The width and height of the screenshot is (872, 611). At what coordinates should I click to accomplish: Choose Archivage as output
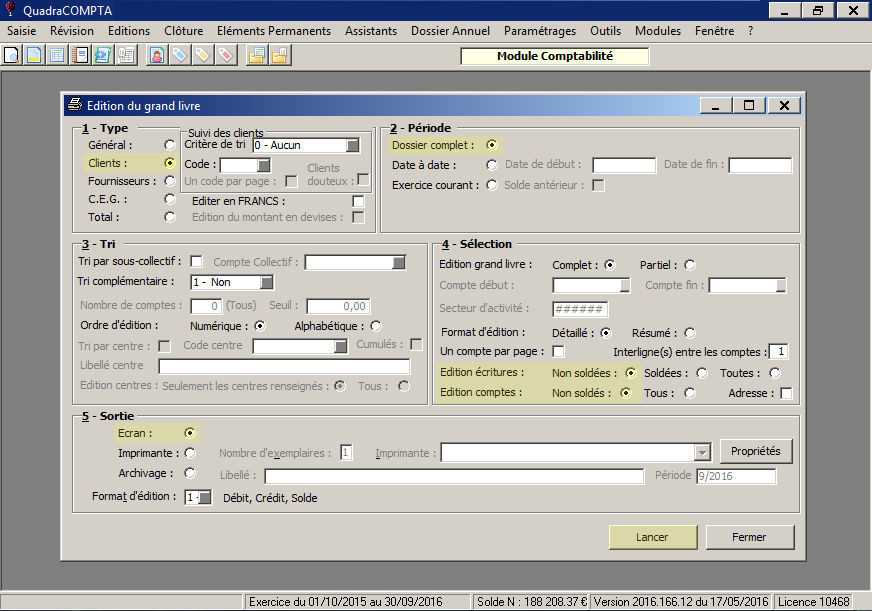(x=190, y=473)
